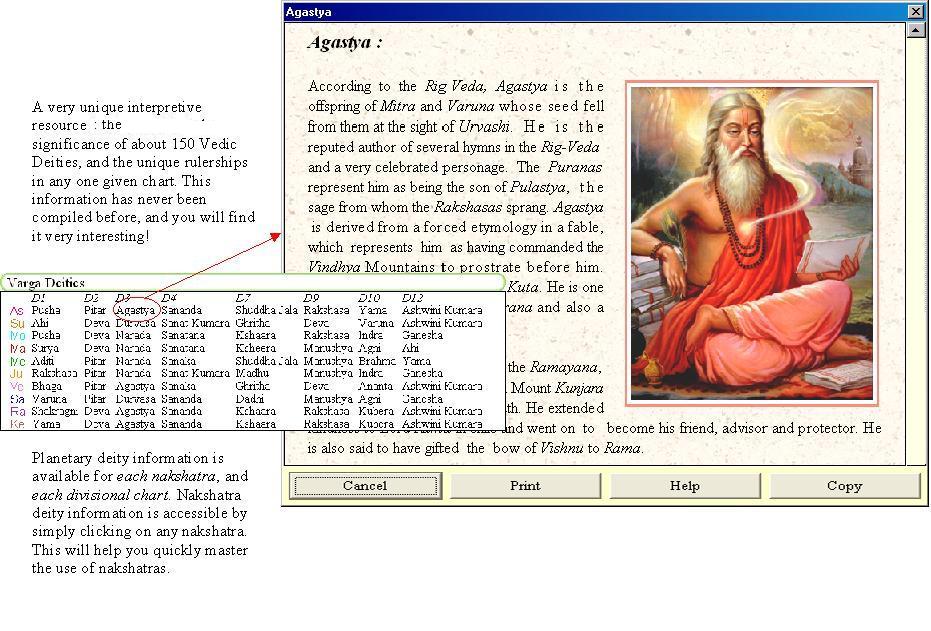Click the Mo row label

click(17, 336)
